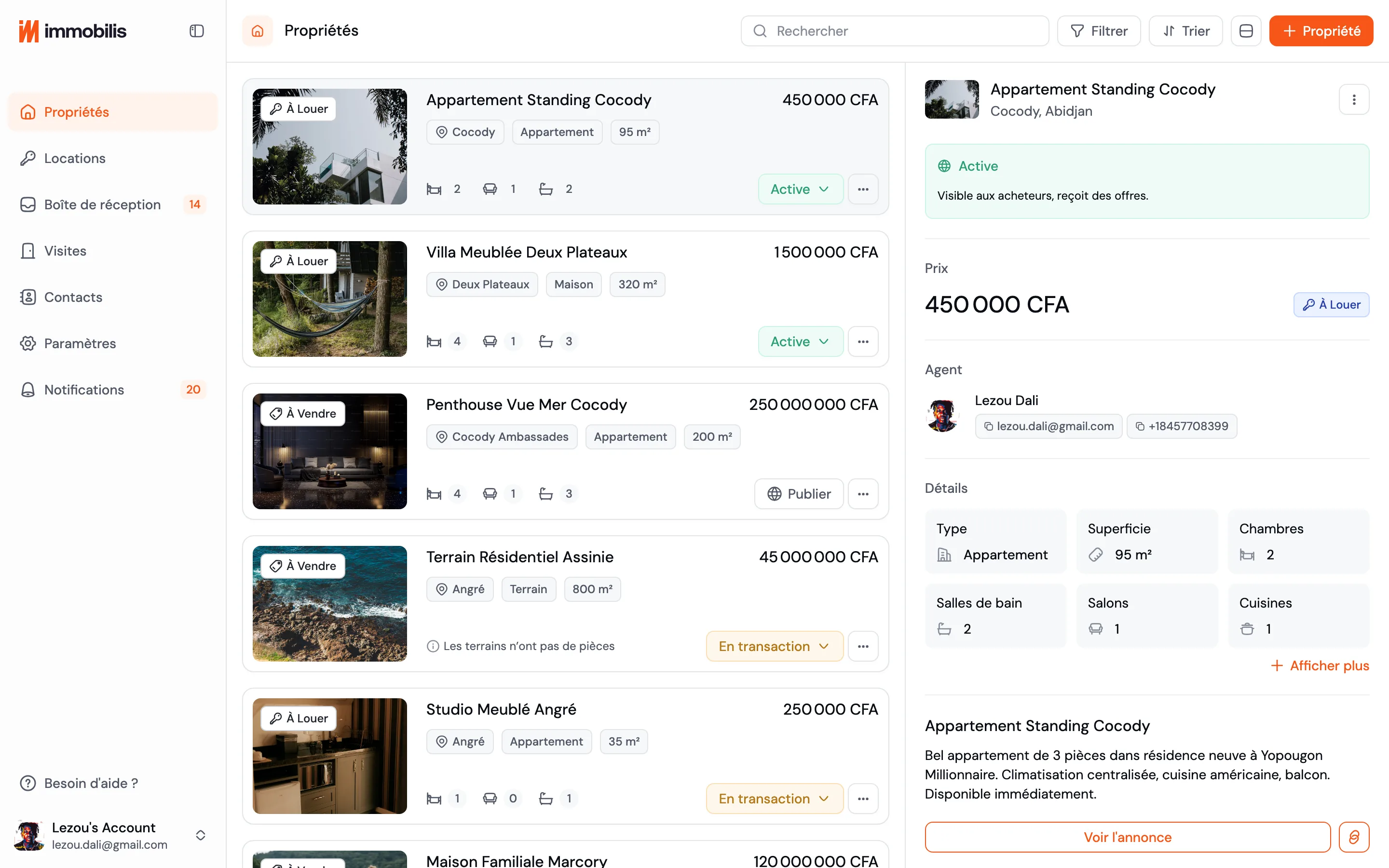Copy the listing link icon button

tap(1353, 837)
